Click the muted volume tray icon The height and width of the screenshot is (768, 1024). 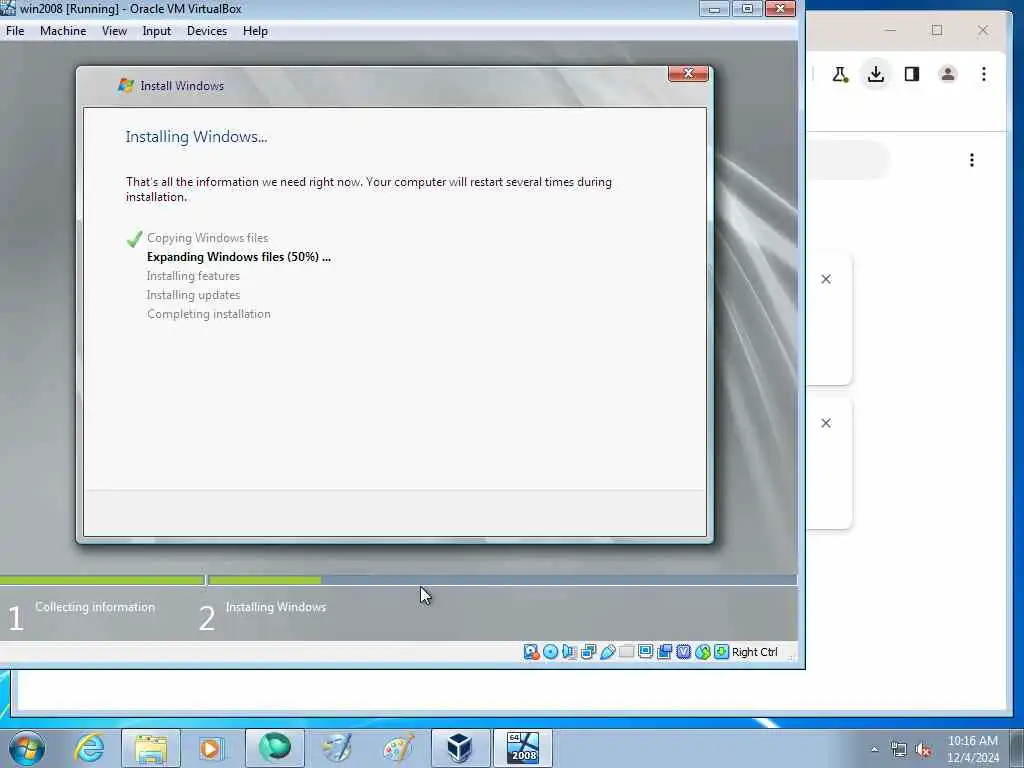923,749
